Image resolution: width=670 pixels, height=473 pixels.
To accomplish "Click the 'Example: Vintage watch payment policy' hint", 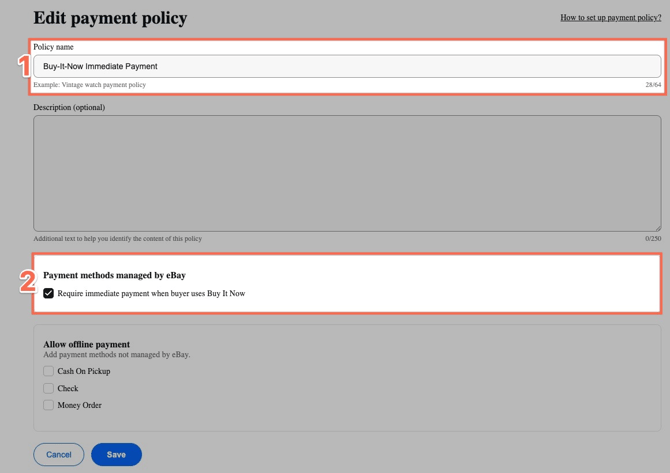I will 89,85.
